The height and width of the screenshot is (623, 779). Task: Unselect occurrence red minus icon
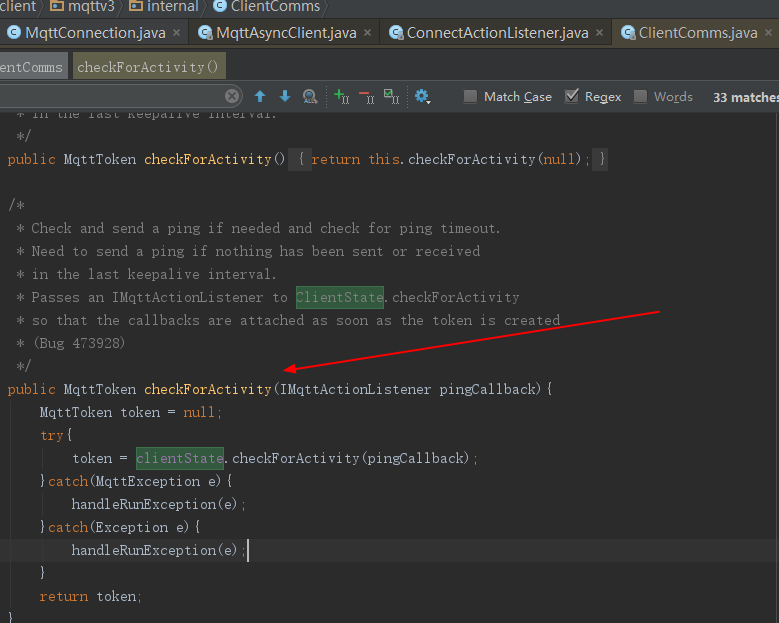coord(367,96)
